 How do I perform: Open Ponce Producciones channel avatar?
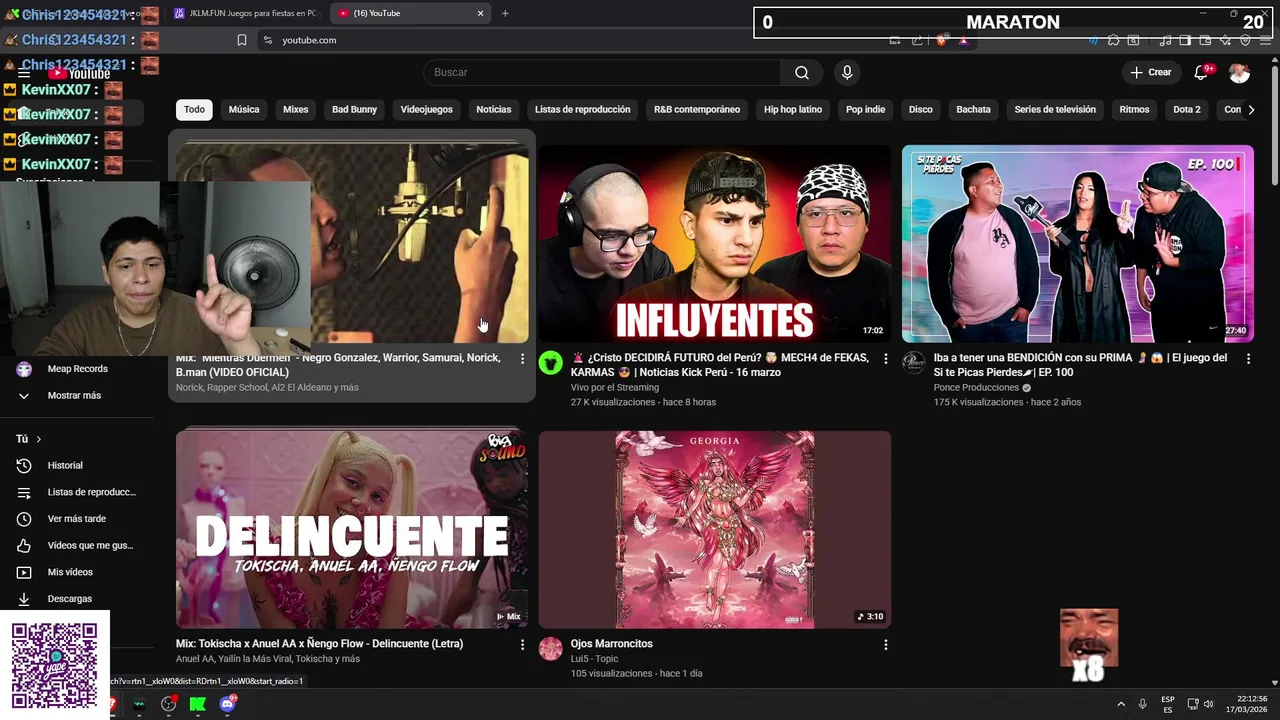[x=914, y=363]
